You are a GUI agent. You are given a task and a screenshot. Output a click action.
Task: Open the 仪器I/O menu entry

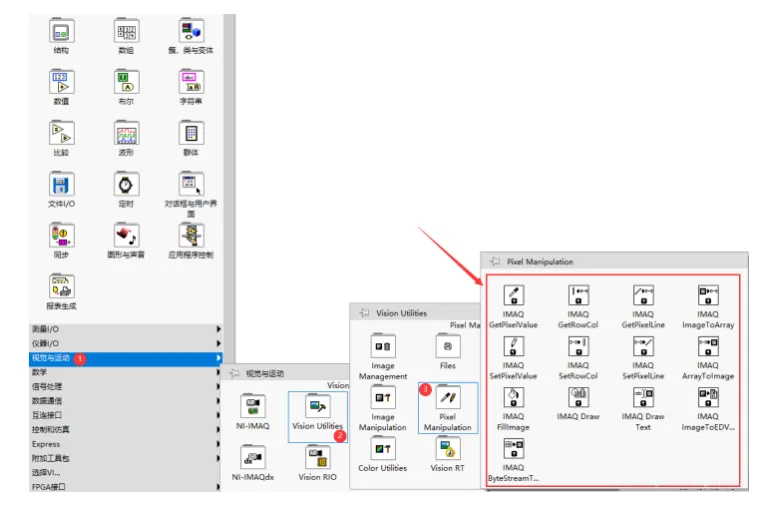[x=126, y=343]
